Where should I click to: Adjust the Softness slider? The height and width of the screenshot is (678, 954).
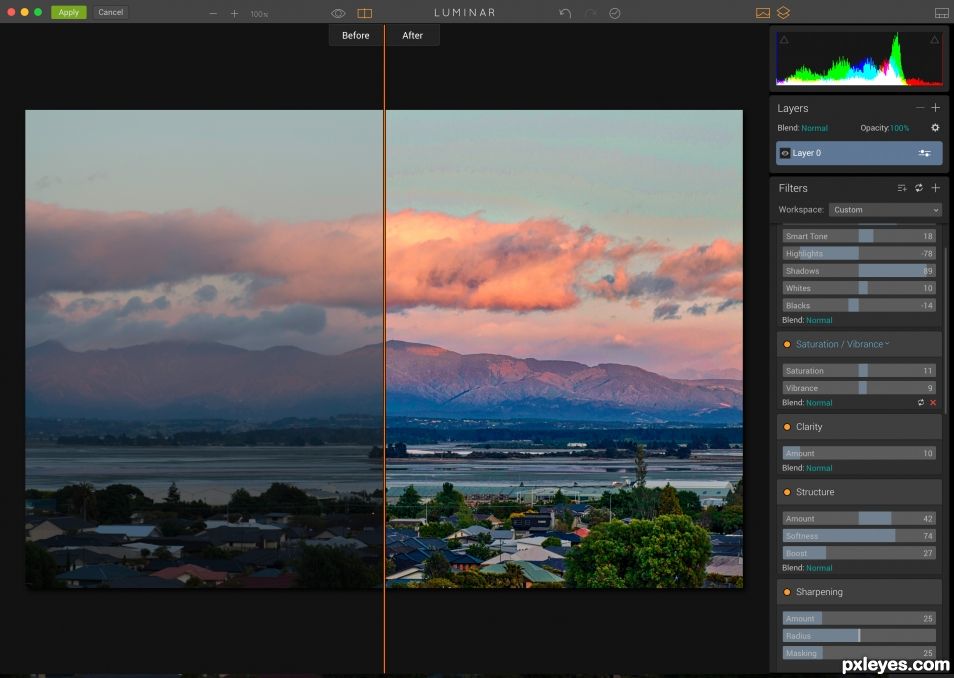(859, 536)
